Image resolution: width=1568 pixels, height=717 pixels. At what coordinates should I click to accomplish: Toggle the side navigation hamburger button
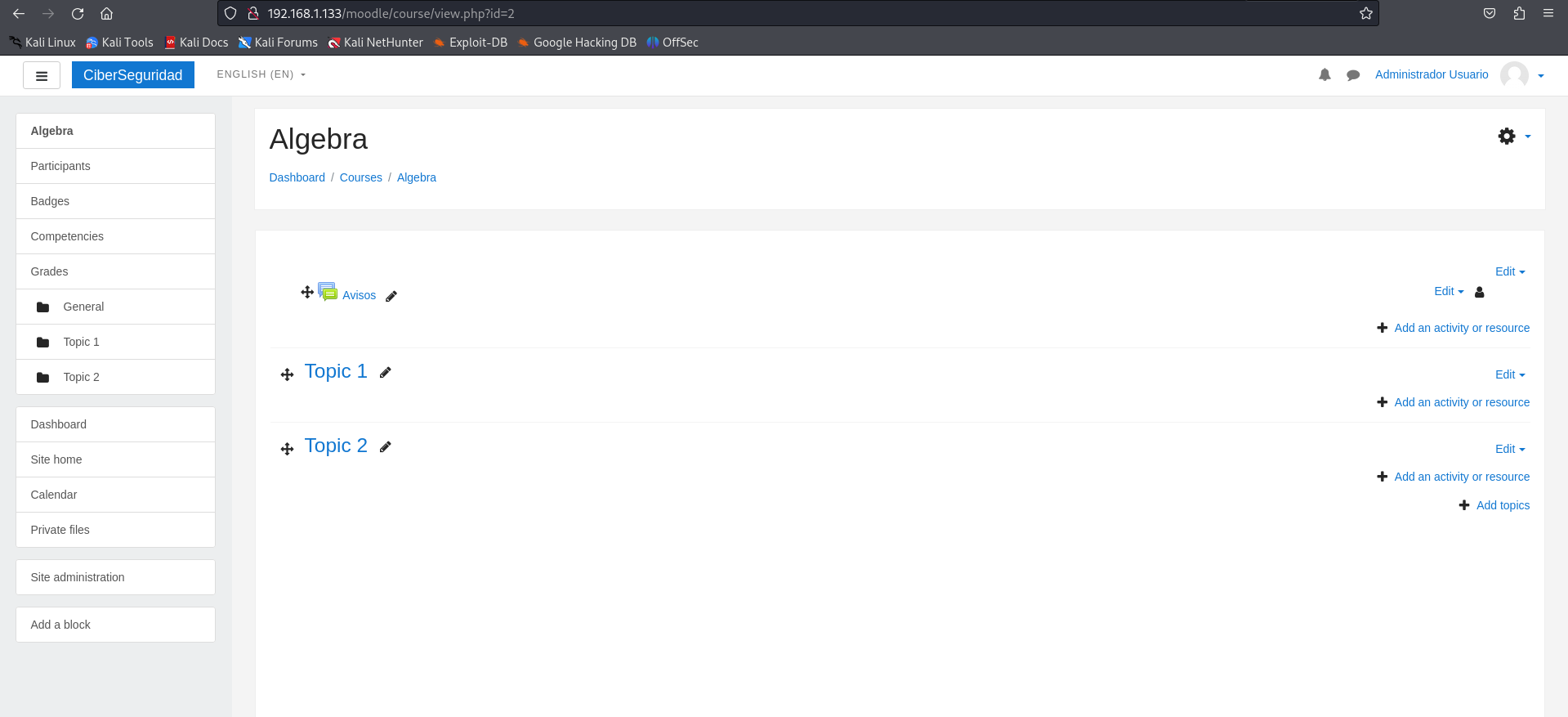(x=42, y=75)
